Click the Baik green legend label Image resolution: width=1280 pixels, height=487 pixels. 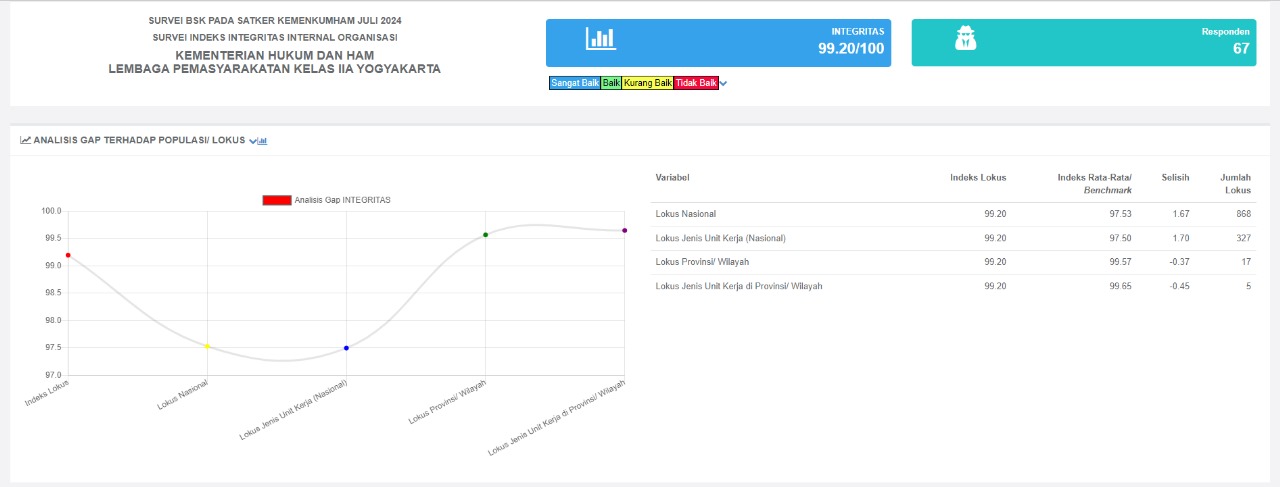coord(611,83)
